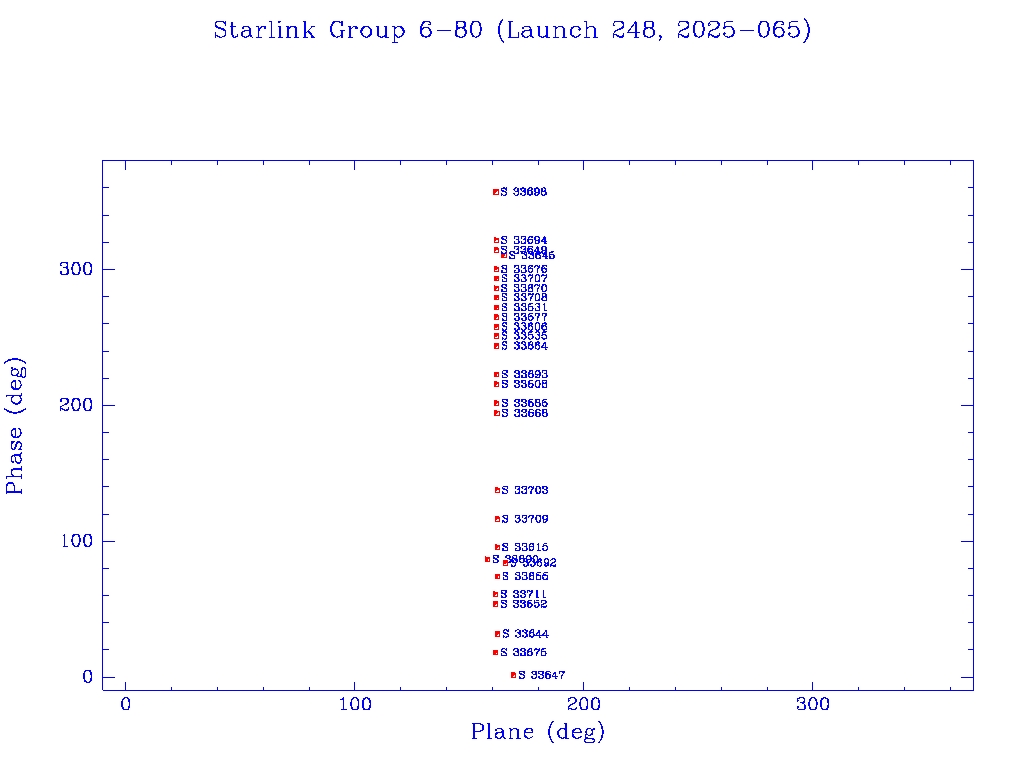
Task: Click the red marker for S 33703
Action: [x=497, y=490]
